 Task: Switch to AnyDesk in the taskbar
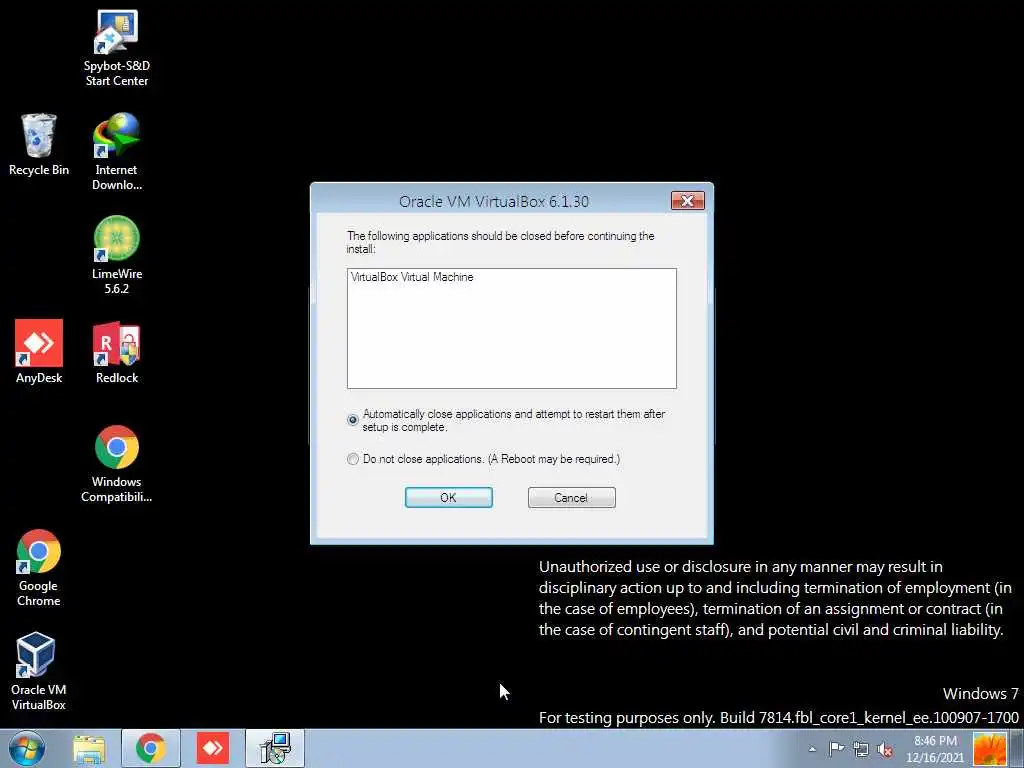213,748
